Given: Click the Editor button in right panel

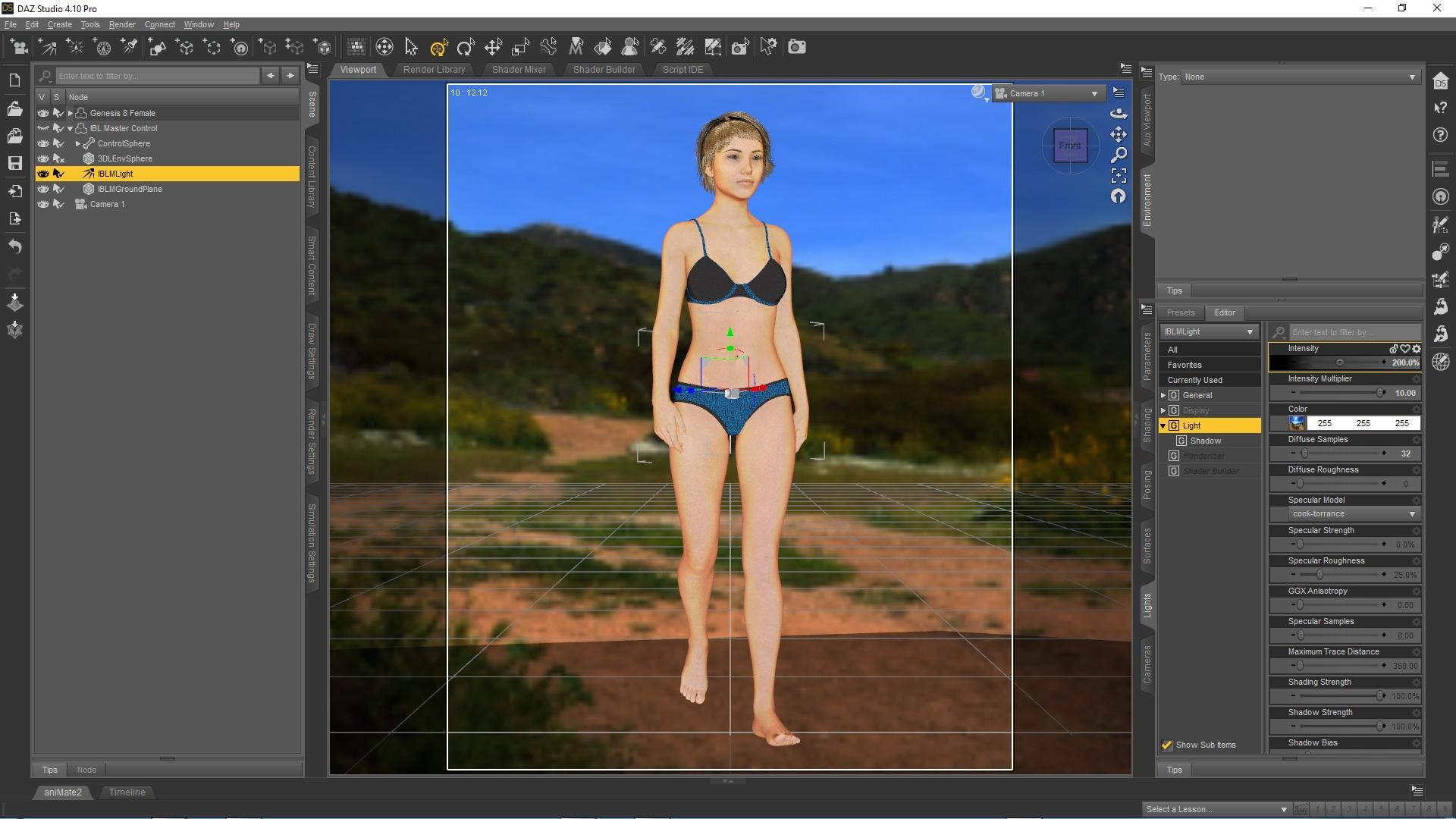Looking at the screenshot, I should pyautogui.click(x=1224, y=312).
